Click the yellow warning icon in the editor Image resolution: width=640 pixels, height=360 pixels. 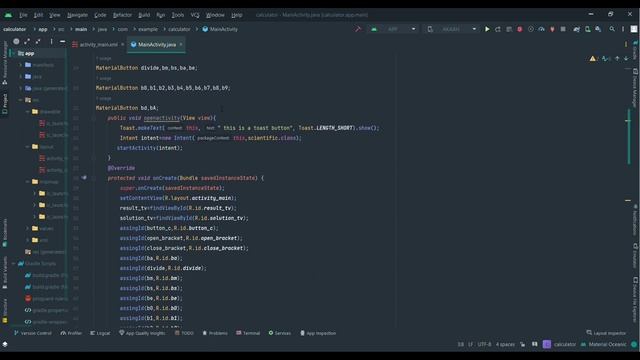click(592, 59)
